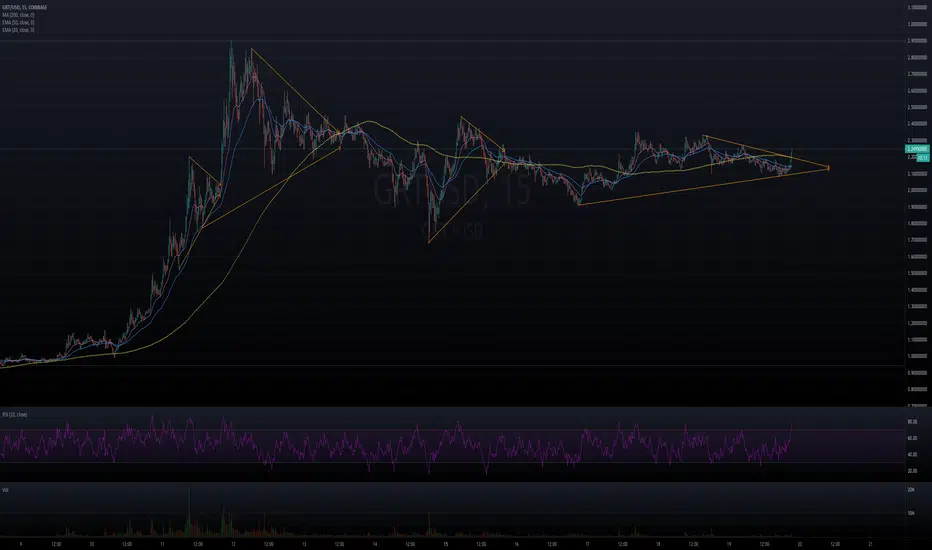Click the 80.00 level on the RSI scale

912,422
